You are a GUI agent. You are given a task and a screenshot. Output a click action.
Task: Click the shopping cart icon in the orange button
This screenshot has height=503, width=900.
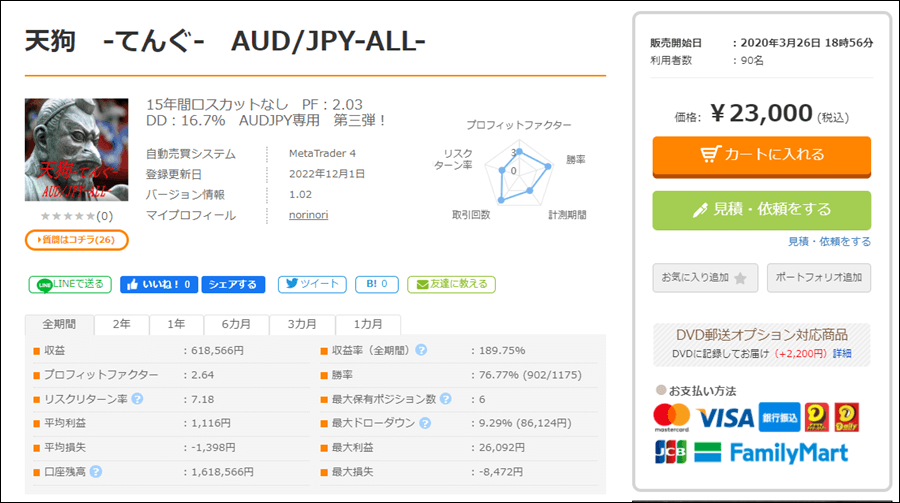pyautogui.click(x=710, y=154)
